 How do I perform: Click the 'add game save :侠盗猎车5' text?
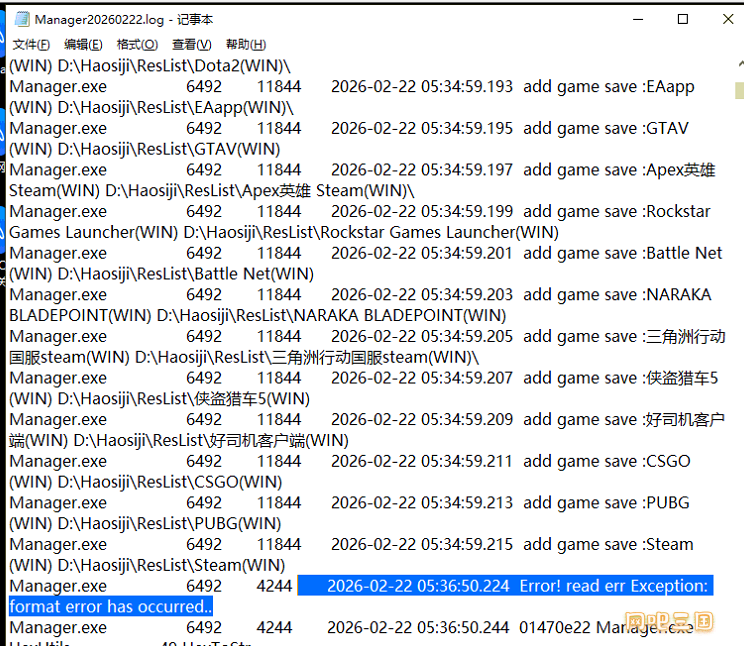(x=621, y=378)
